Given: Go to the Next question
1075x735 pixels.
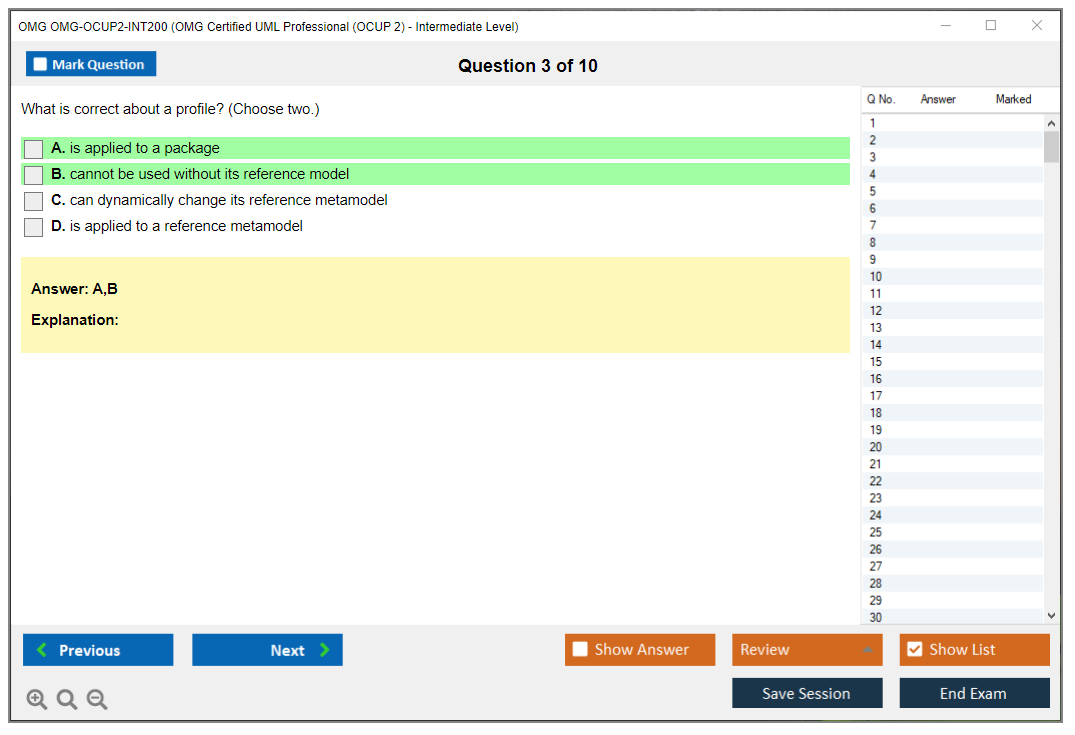Looking at the screenshot, I should (x=267, y=650).
